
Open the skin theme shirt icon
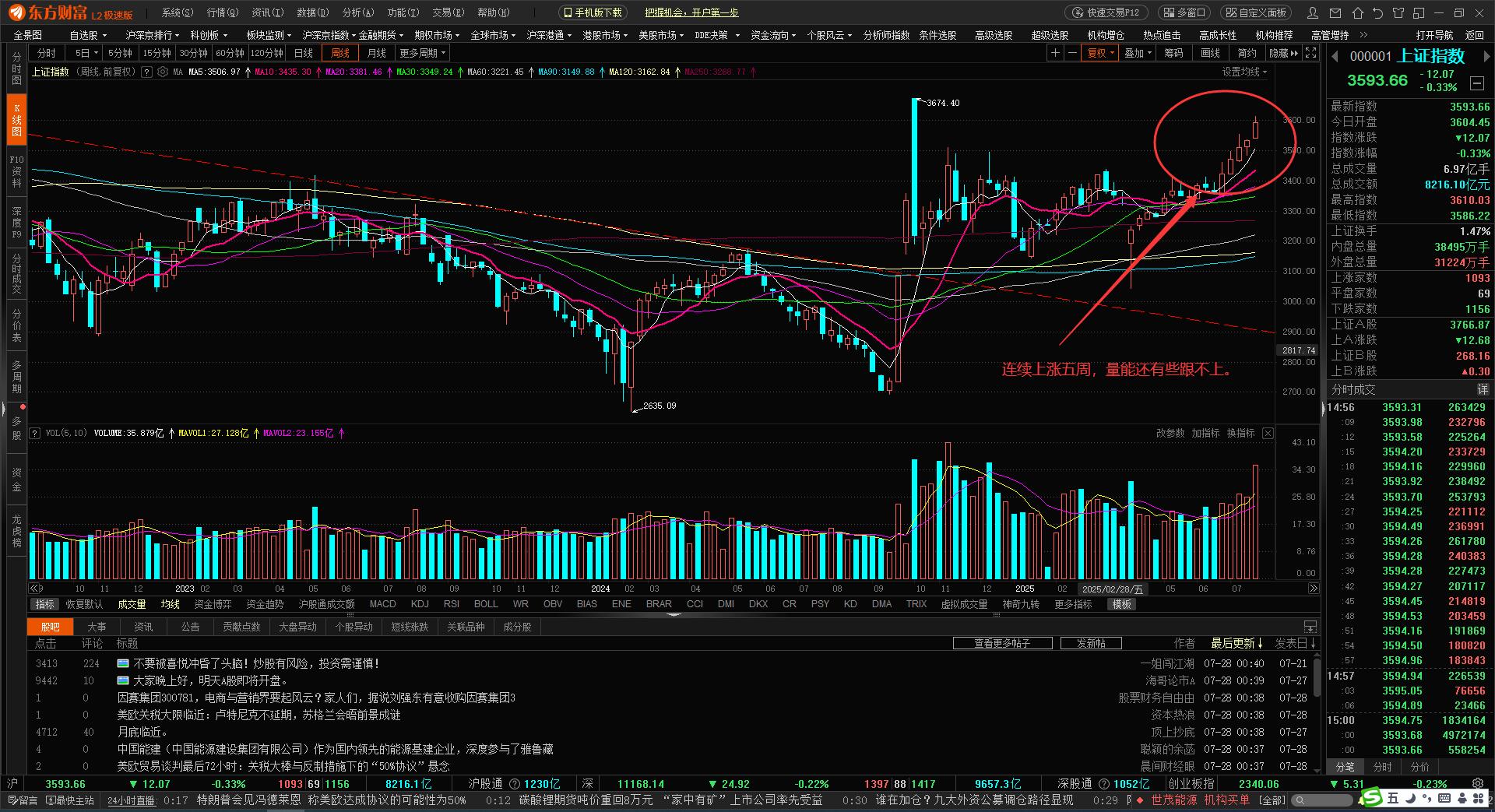pyautogui.click(x=1398, y=13)
